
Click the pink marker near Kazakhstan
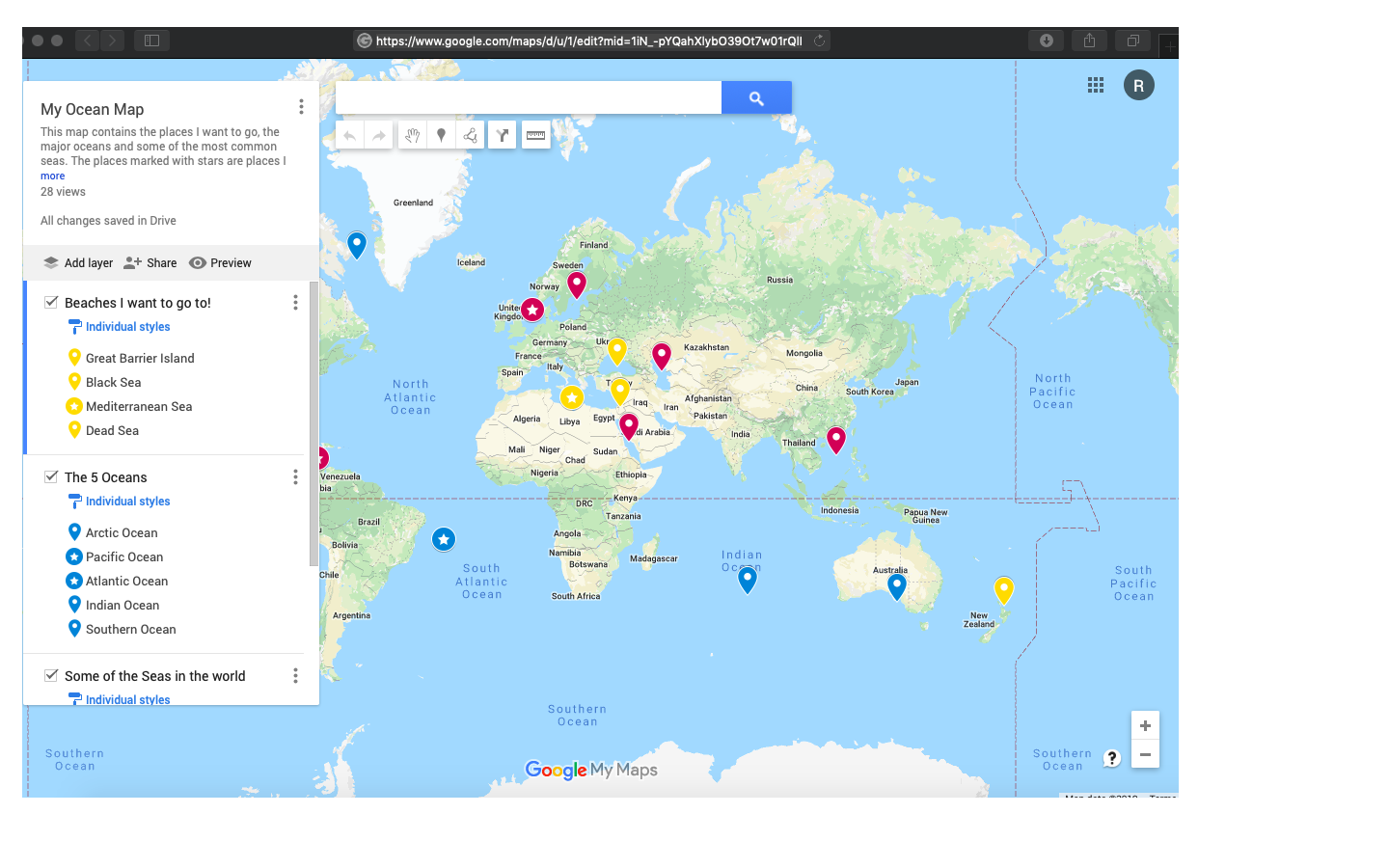662,356
